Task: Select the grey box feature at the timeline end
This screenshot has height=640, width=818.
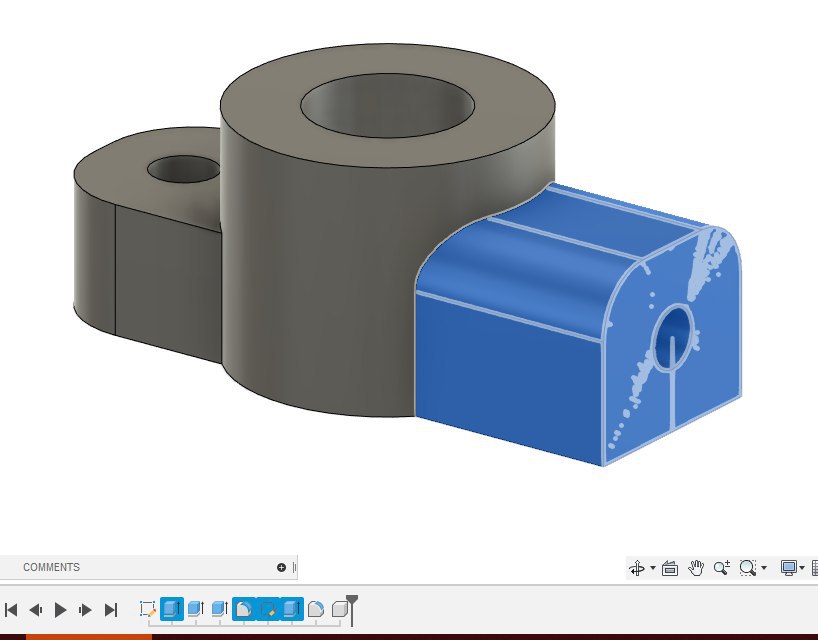Action: pyautogui.click(x=340, y=609)
